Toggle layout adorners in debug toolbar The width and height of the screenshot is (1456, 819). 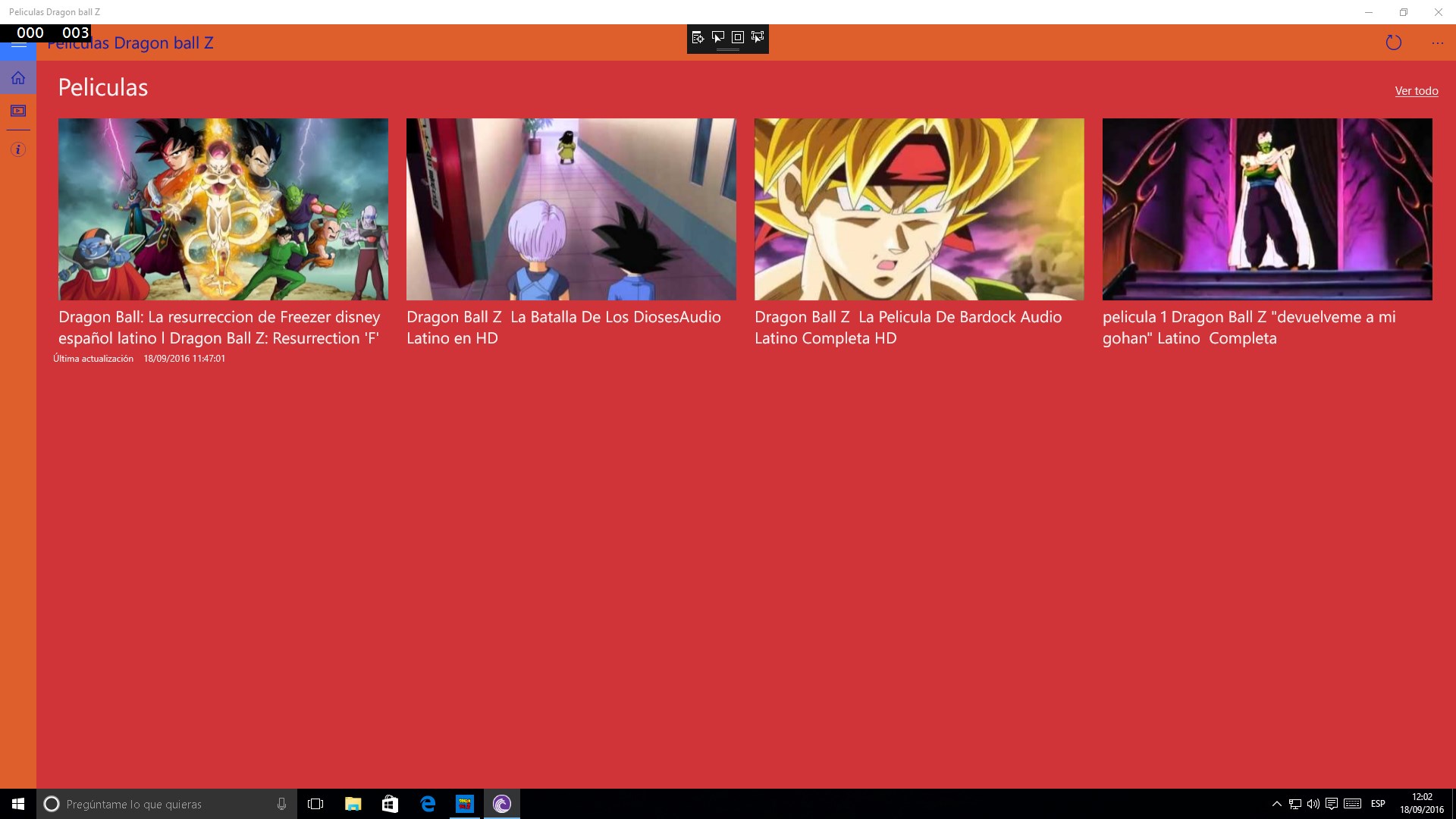pos(737,37)
